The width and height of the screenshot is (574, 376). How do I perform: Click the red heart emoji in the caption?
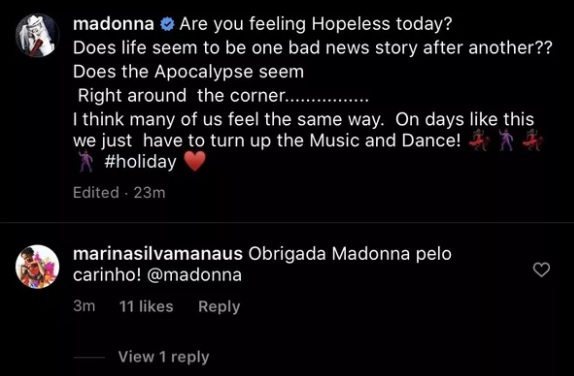pos(194,161)
